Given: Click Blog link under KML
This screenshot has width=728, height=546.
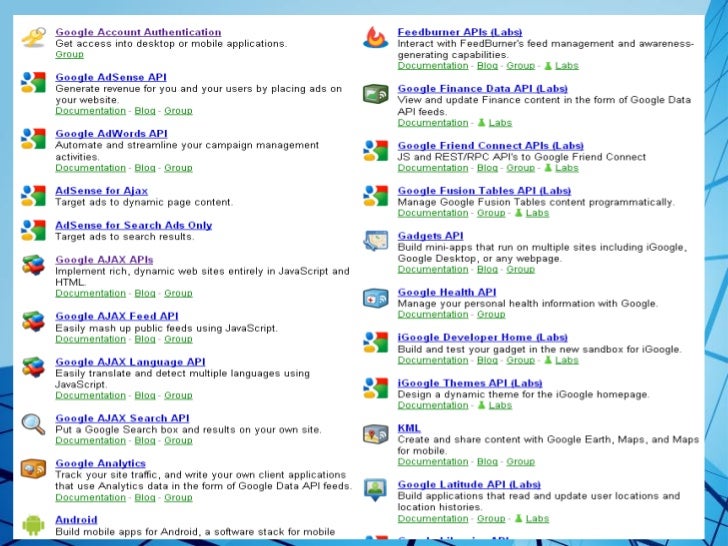Looking at the screenshot, I should point(487,462).
